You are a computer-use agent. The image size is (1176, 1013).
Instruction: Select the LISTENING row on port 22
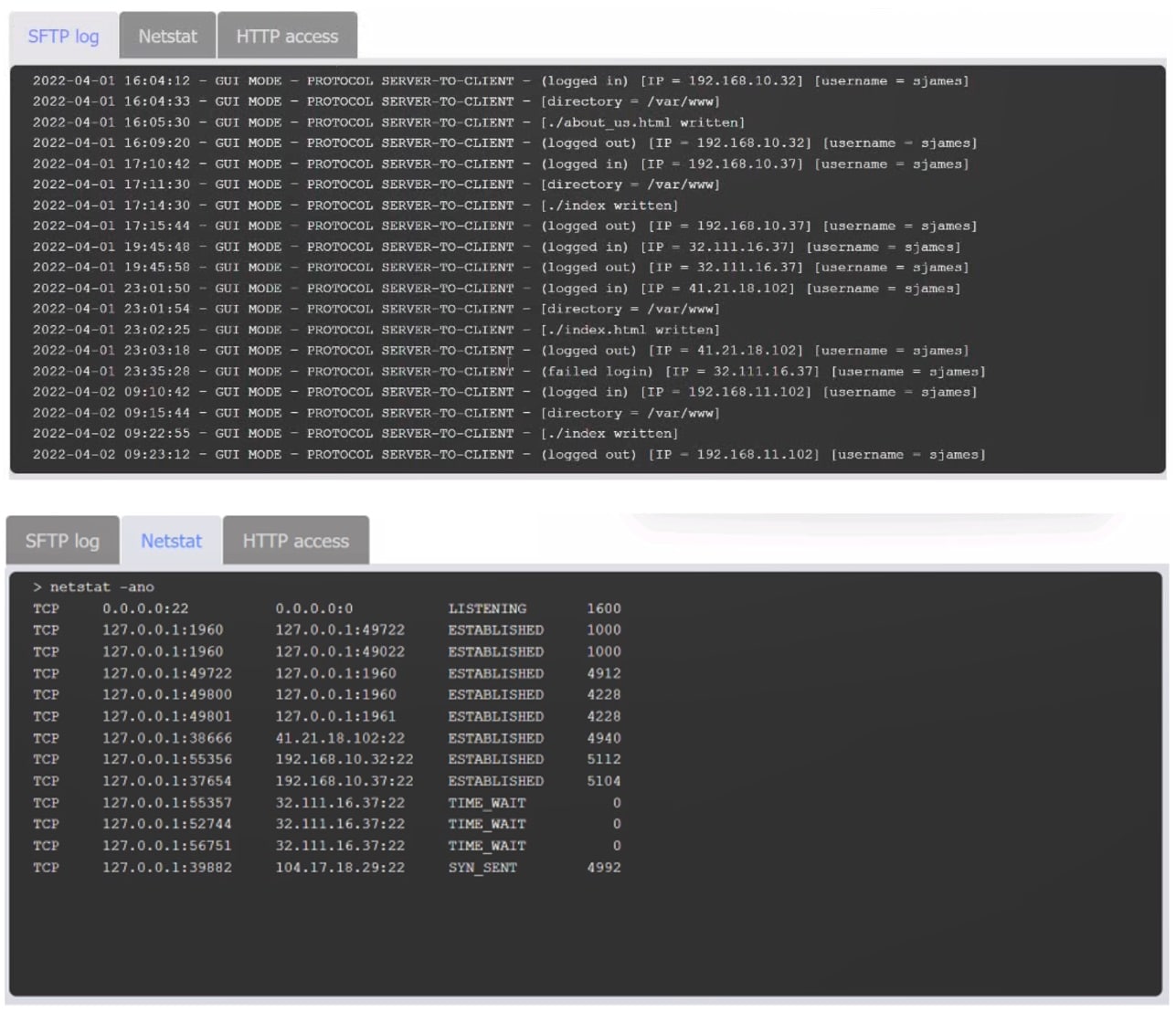click(329, 607)
